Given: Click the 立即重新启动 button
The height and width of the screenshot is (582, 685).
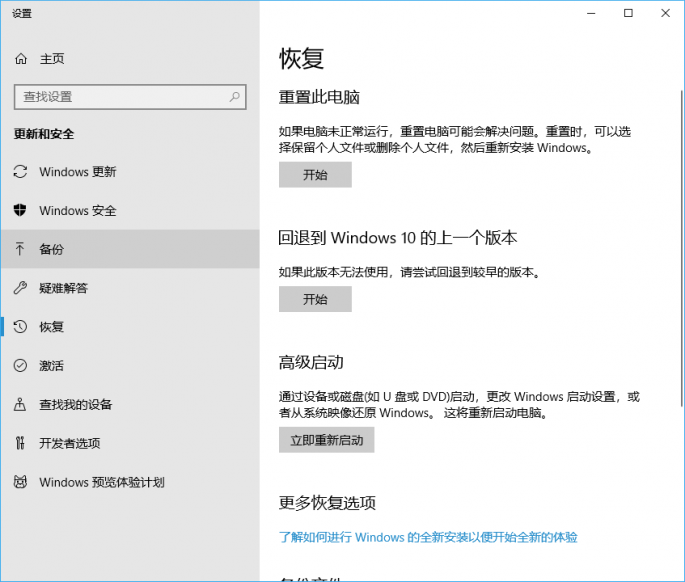Looking at the screenshot, I should 326,440.
